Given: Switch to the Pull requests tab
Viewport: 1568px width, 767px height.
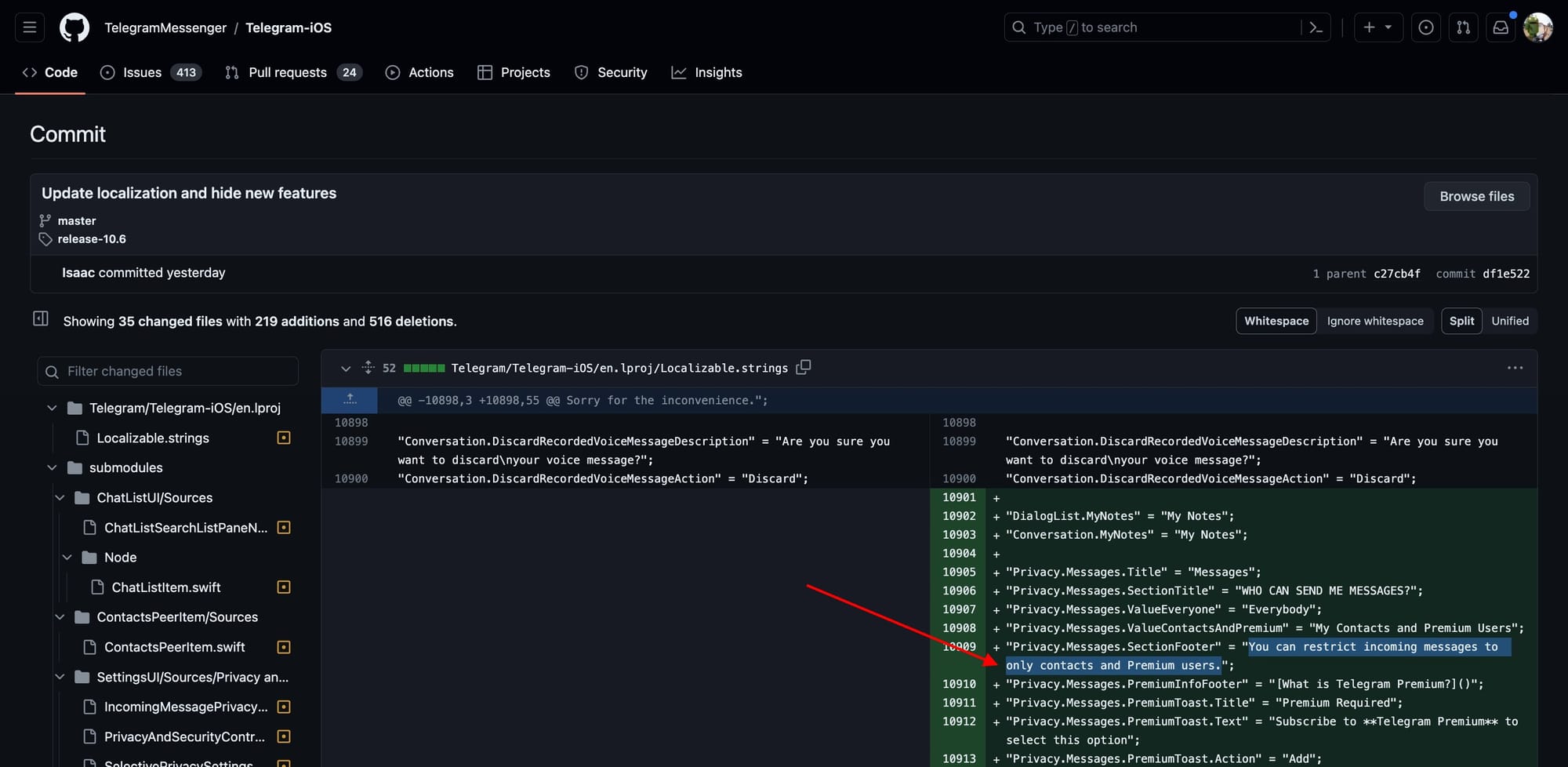Looking at the screenshot, I should click(293, 72).
